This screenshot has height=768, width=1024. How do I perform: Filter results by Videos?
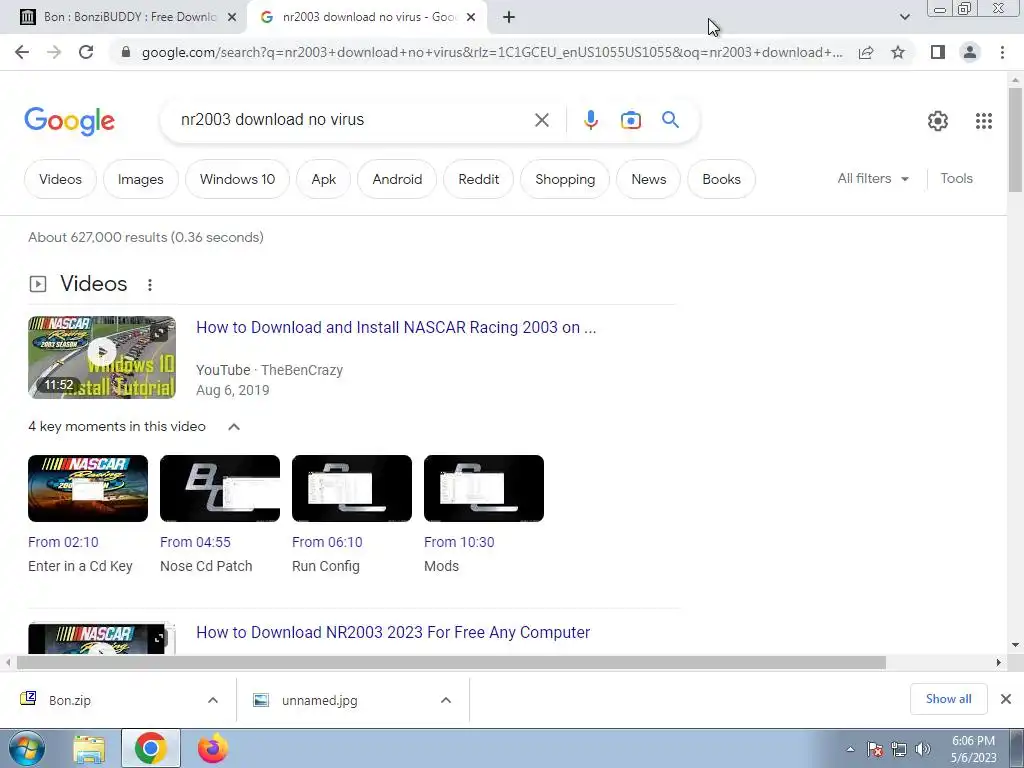pos(60,179)
